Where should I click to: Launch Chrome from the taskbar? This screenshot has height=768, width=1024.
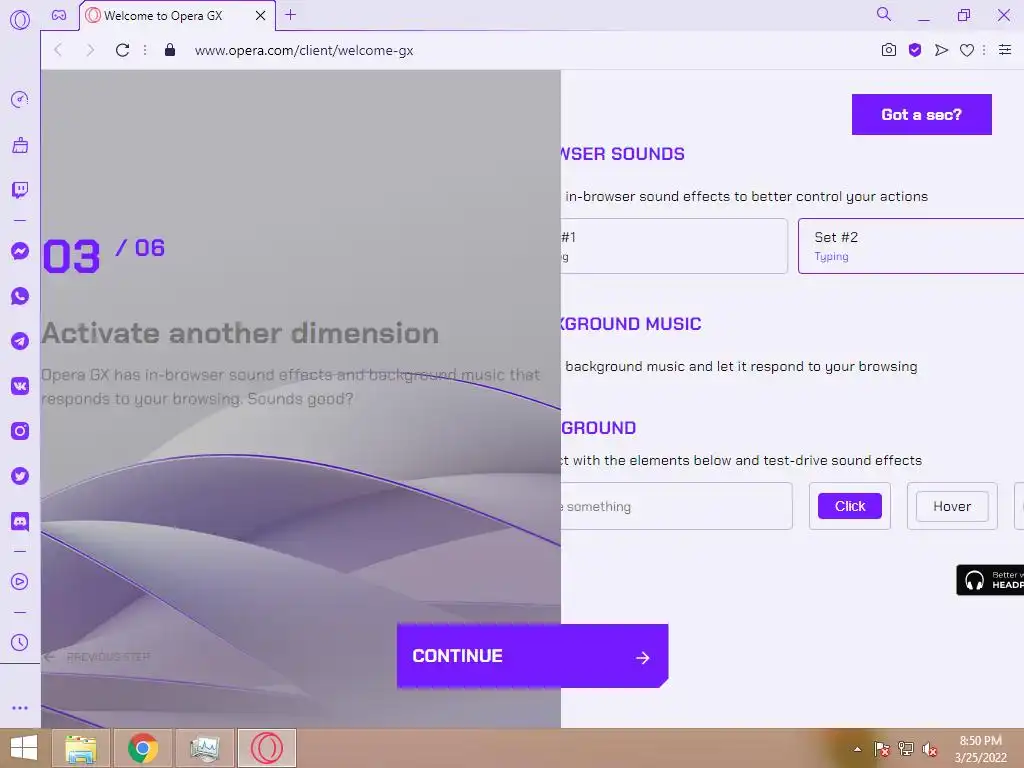pos(142,748)
